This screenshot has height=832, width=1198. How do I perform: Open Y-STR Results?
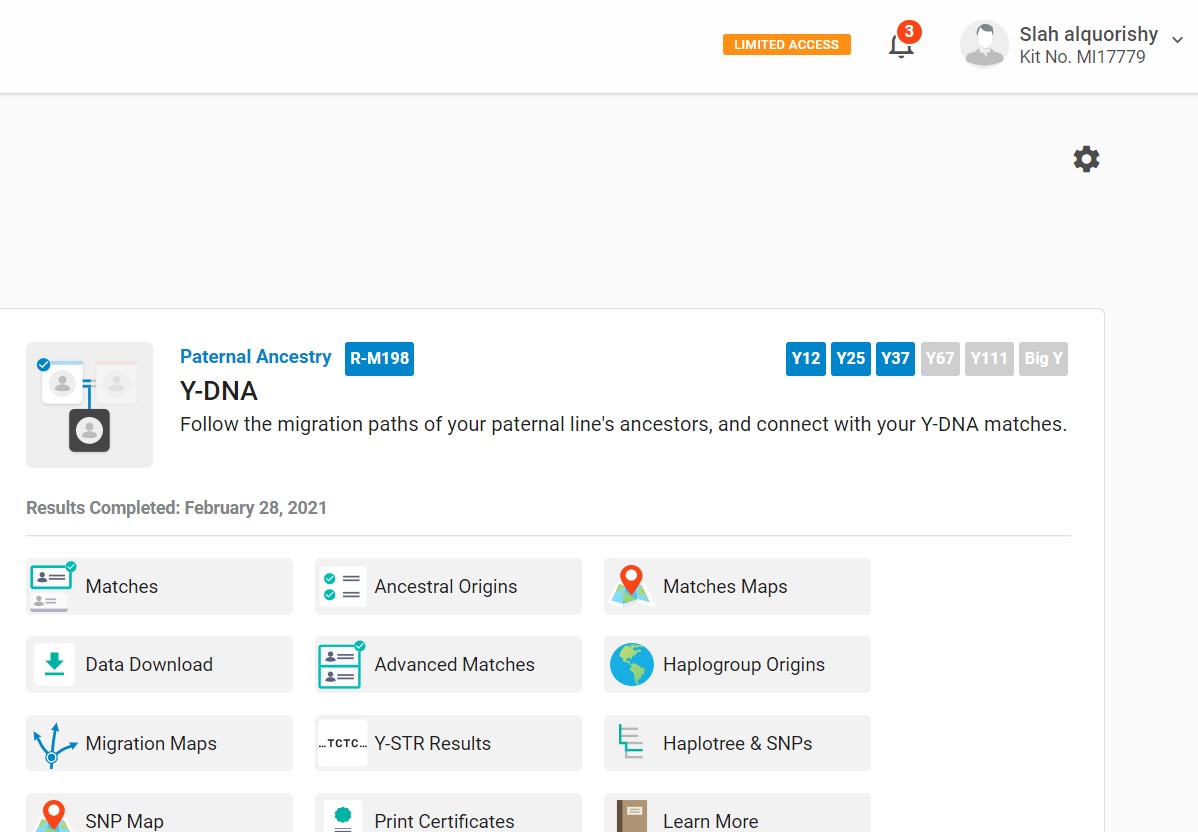432,743
